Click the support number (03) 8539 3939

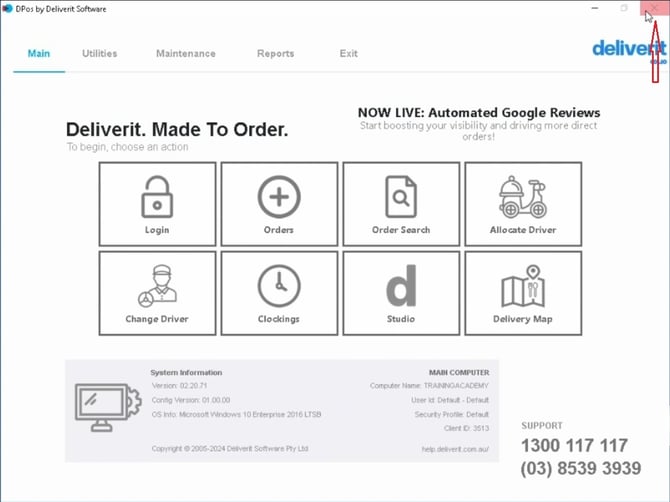(x=581, y=468)
